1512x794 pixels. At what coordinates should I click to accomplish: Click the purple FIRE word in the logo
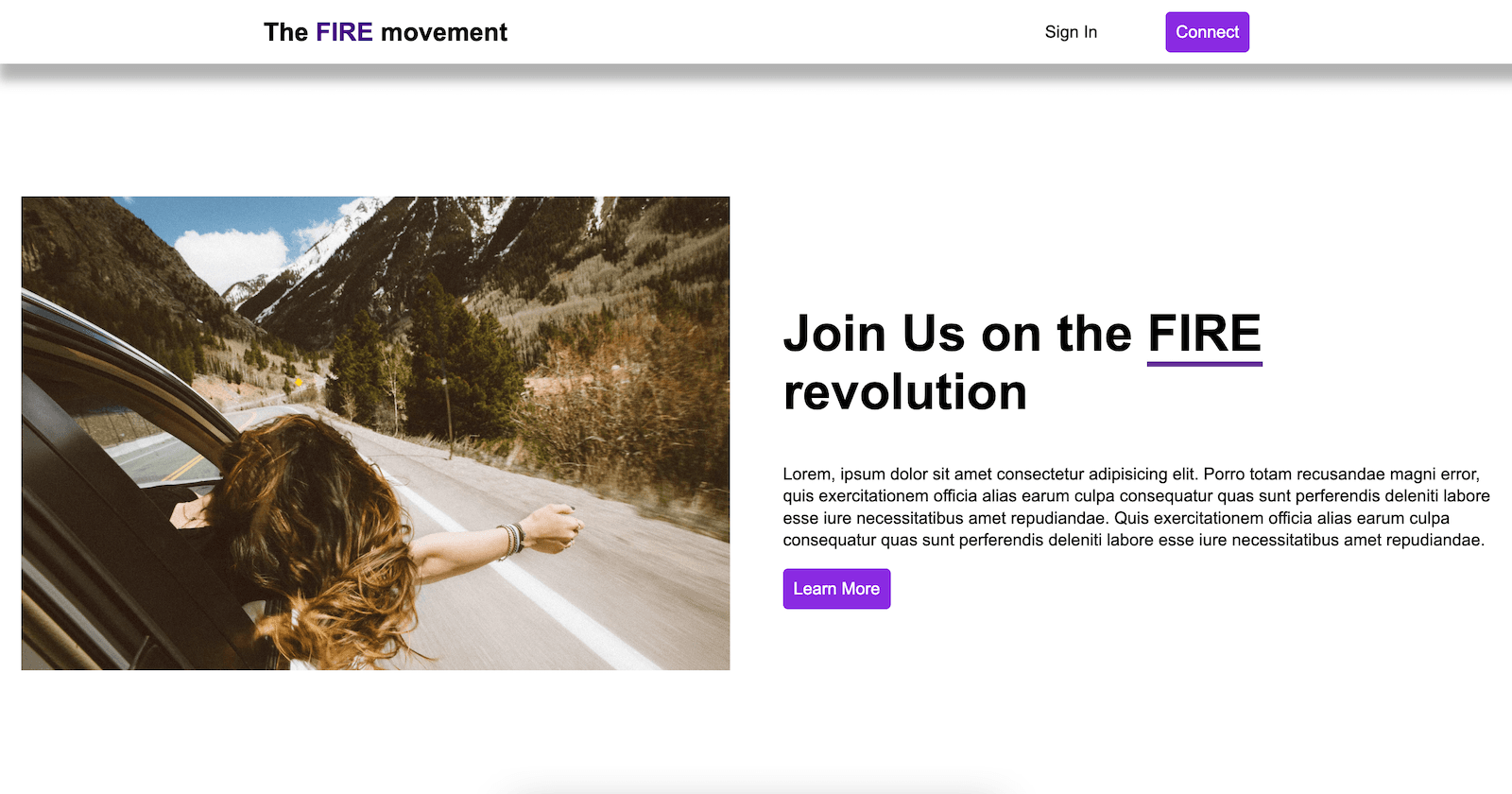[344, 32]
